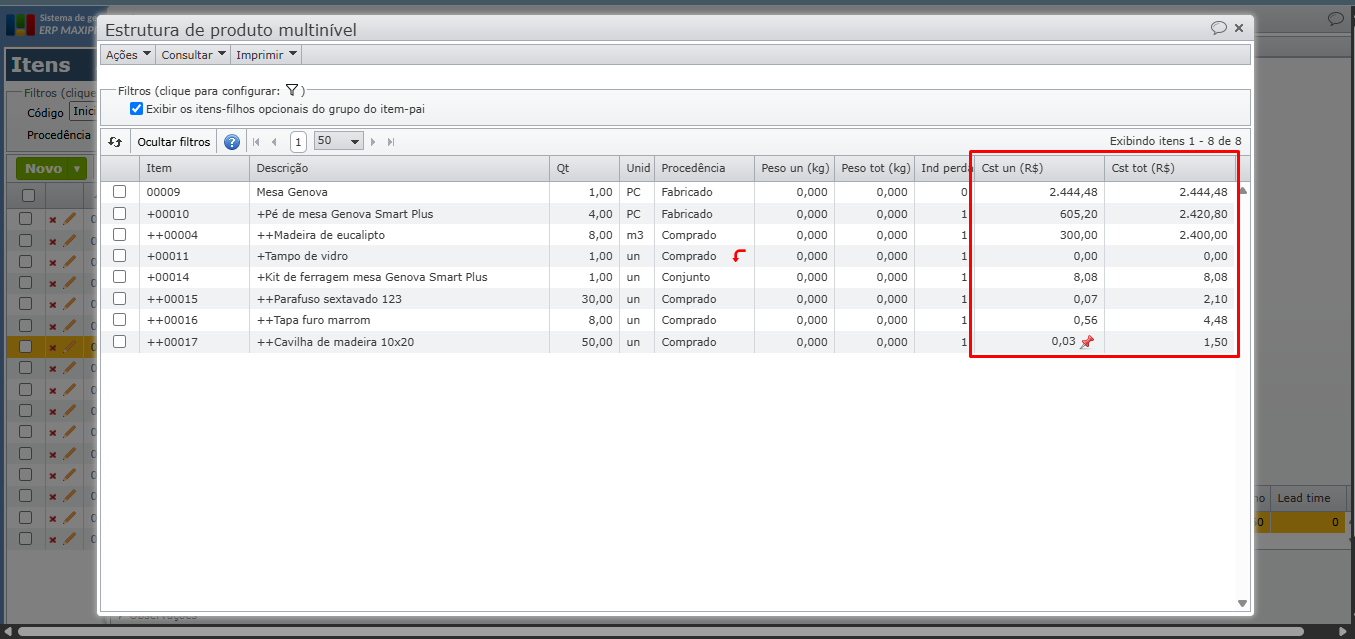Click 'Exibindo itens 1 - 8 de 8' text

1175,142
